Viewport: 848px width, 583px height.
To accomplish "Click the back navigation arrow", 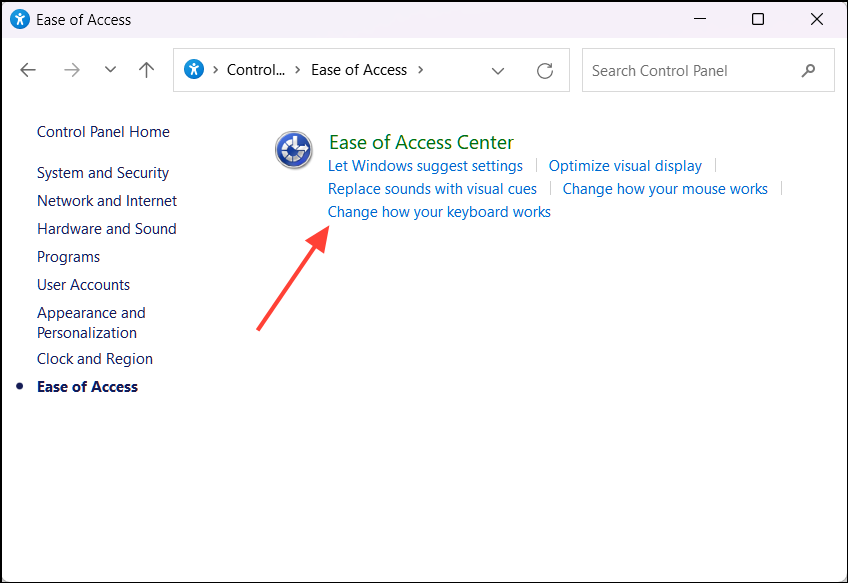I will click(x=28, y=69).
